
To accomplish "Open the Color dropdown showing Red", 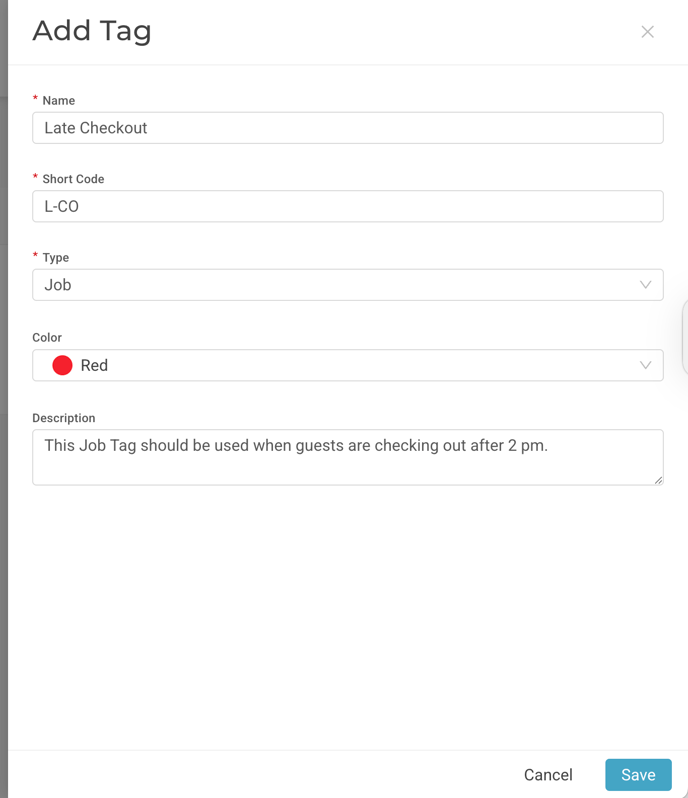I will point(348,365).
